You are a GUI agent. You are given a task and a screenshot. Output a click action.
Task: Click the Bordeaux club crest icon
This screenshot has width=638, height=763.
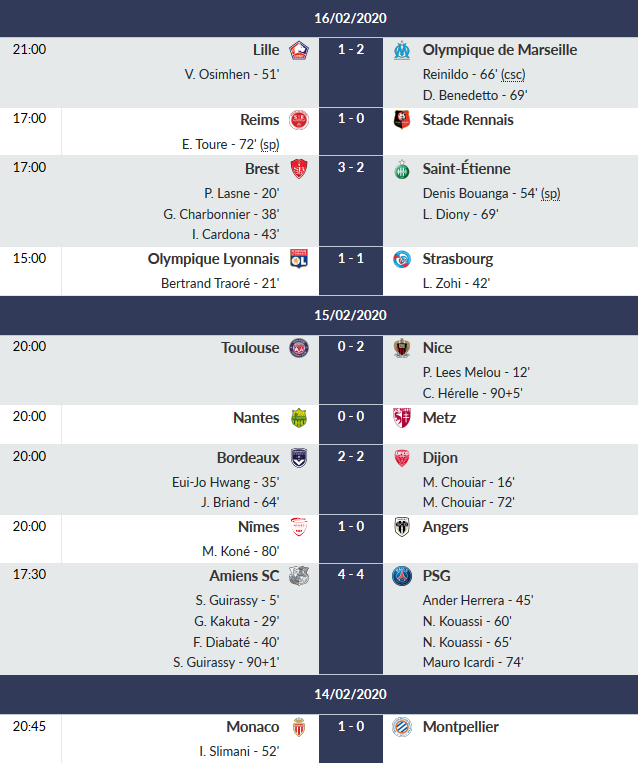pyautogui.click(x=298, y=457)
